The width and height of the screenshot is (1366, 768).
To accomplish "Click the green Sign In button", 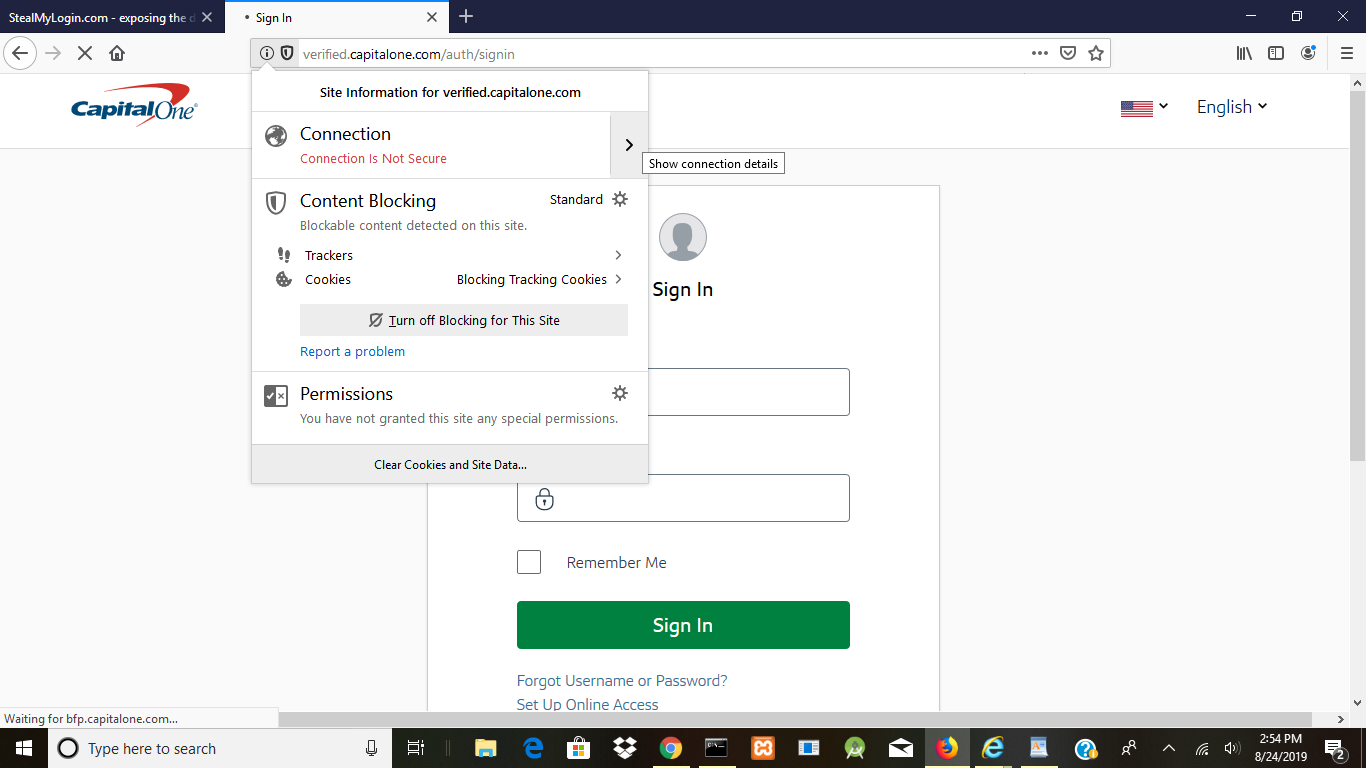I will [683, 625].
